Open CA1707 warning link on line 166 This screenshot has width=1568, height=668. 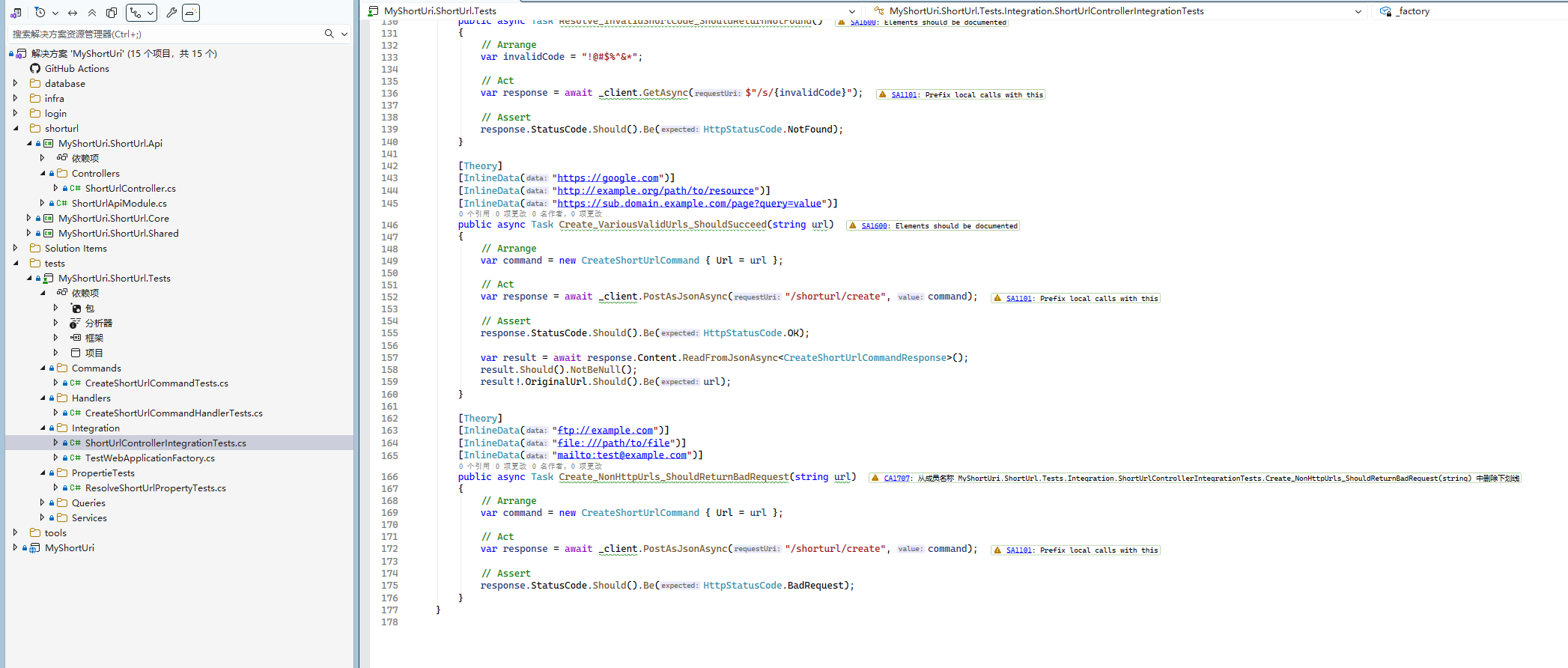pos(896,478)
